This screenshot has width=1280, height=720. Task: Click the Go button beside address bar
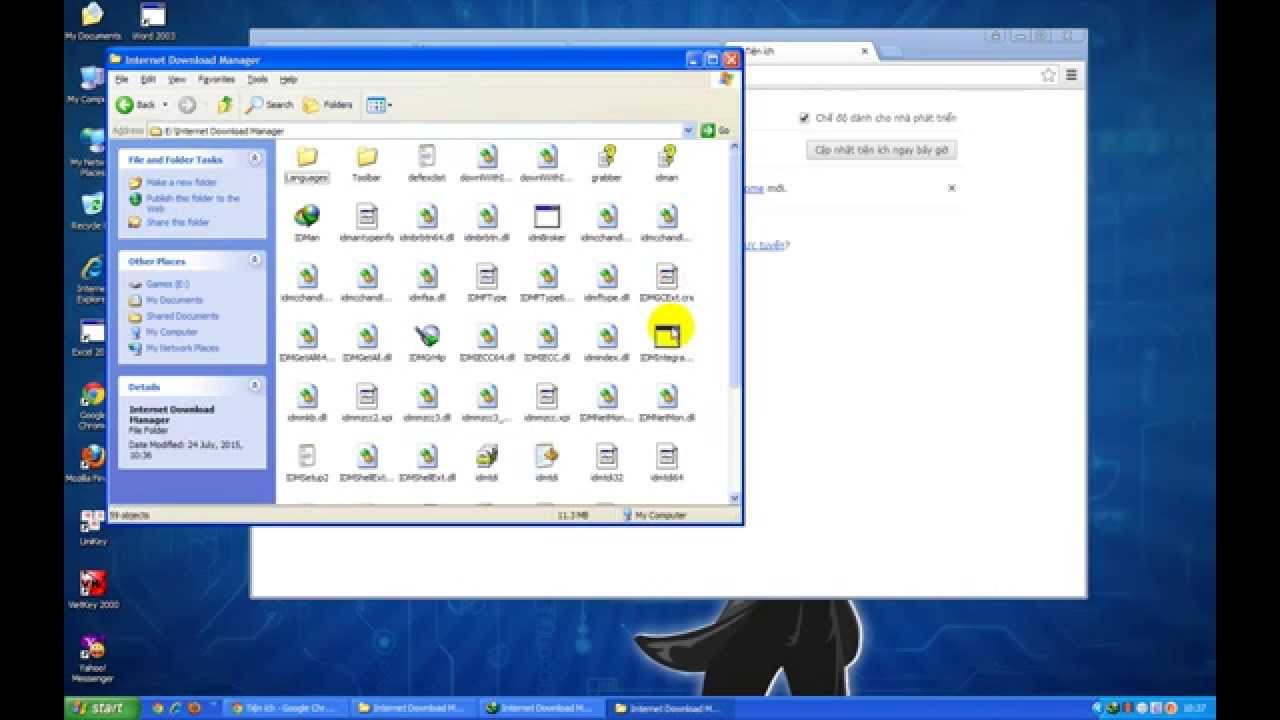(716, 130)
